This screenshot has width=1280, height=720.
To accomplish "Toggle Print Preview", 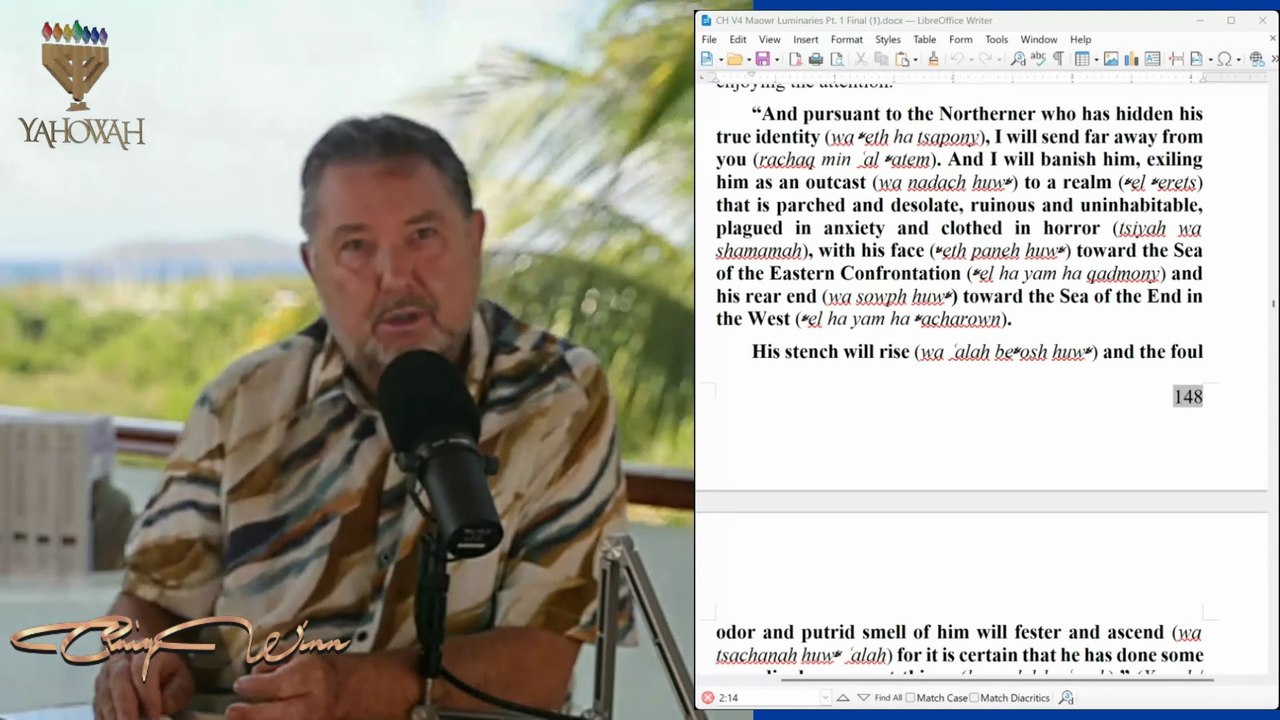I will [x=837, y=59].
